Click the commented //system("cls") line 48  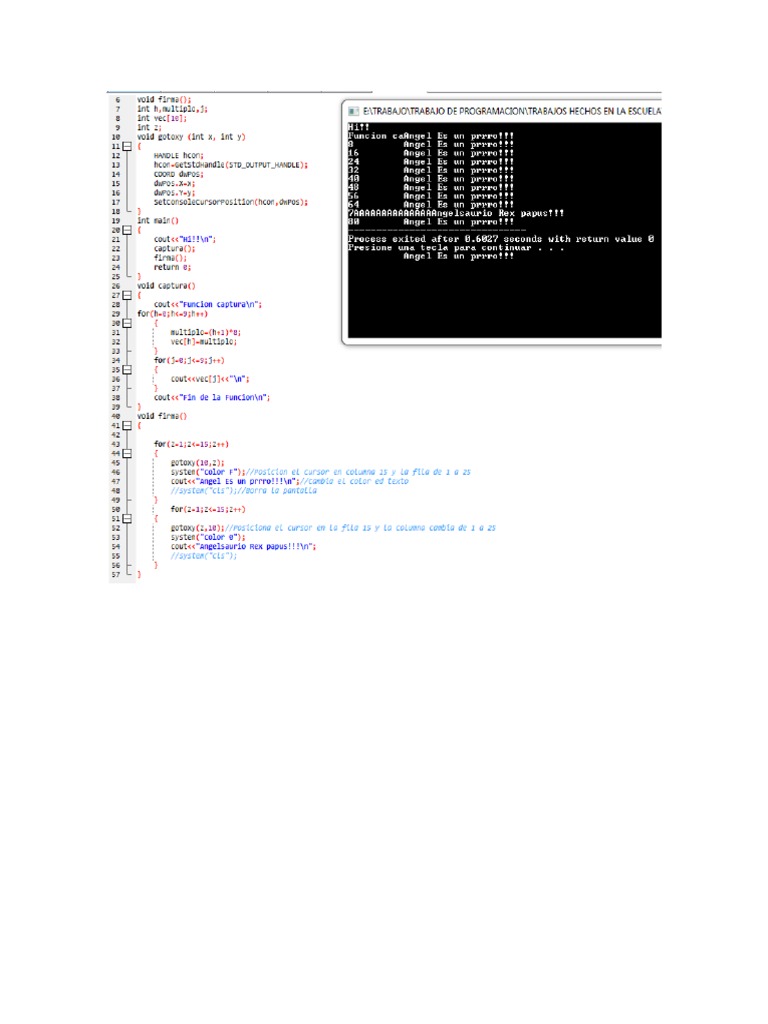pos(244,490)
